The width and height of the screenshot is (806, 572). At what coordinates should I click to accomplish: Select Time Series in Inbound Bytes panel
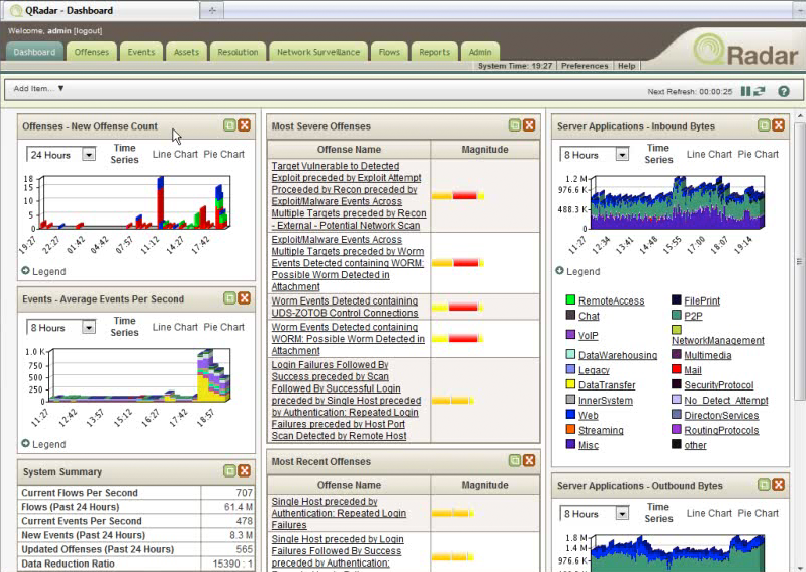click(658, 154)
